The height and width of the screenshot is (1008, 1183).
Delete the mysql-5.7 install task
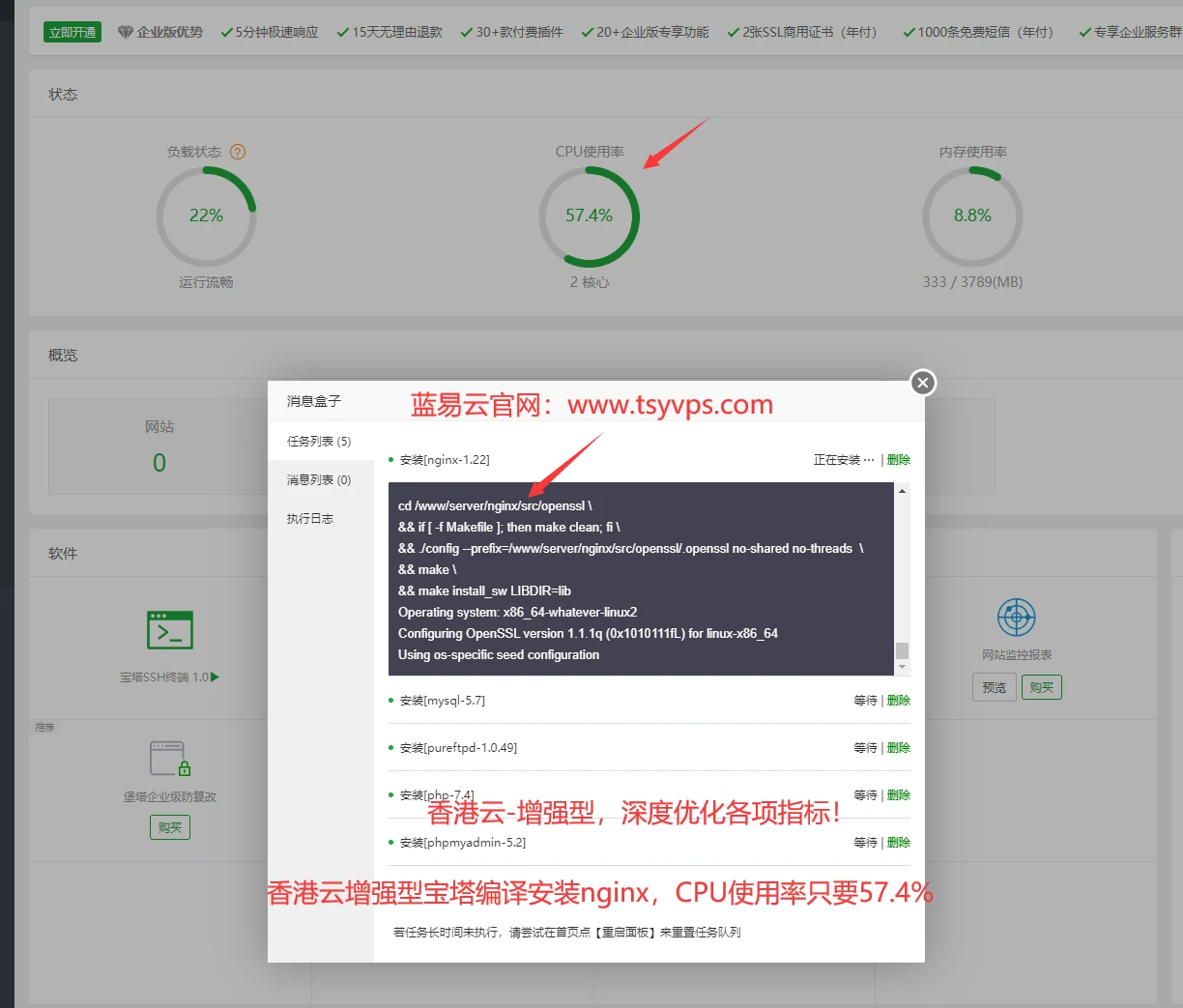point(899,701)
